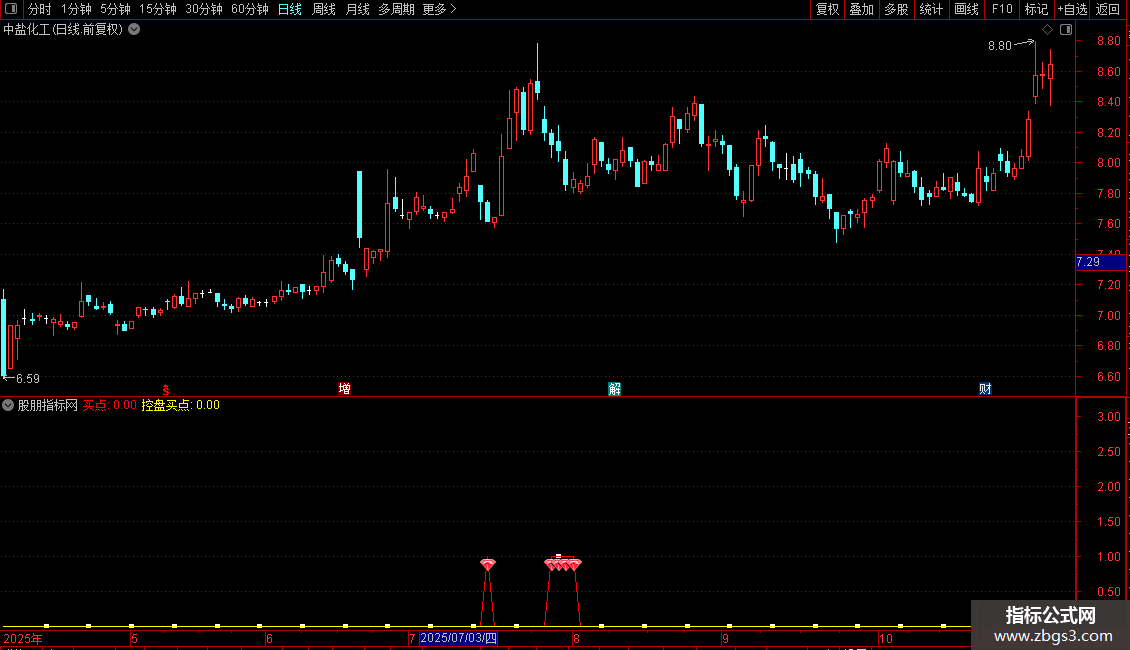Select the 15分钟 period
The height and width of the screenshot is (650, 1130).
[158, 9]
